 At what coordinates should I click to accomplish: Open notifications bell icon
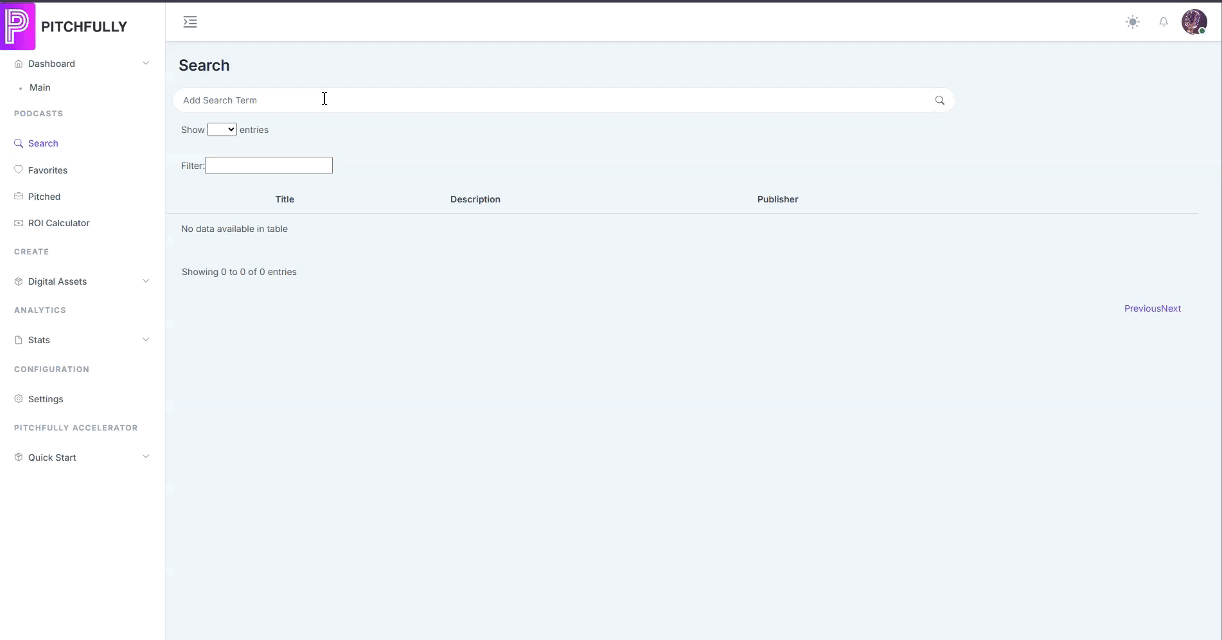coord(1163,22)
